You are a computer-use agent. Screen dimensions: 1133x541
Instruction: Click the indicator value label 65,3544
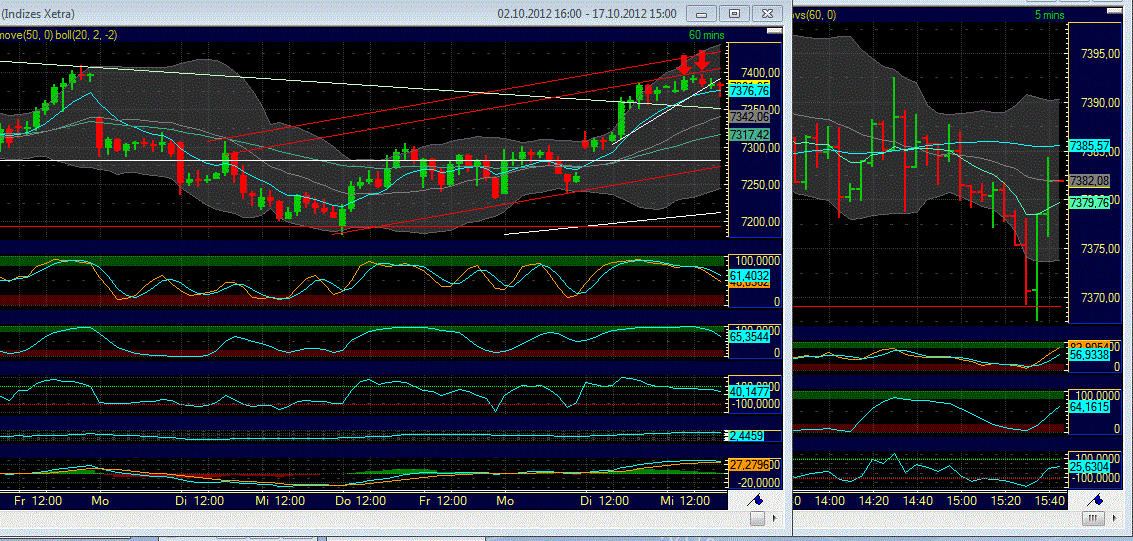749,337
